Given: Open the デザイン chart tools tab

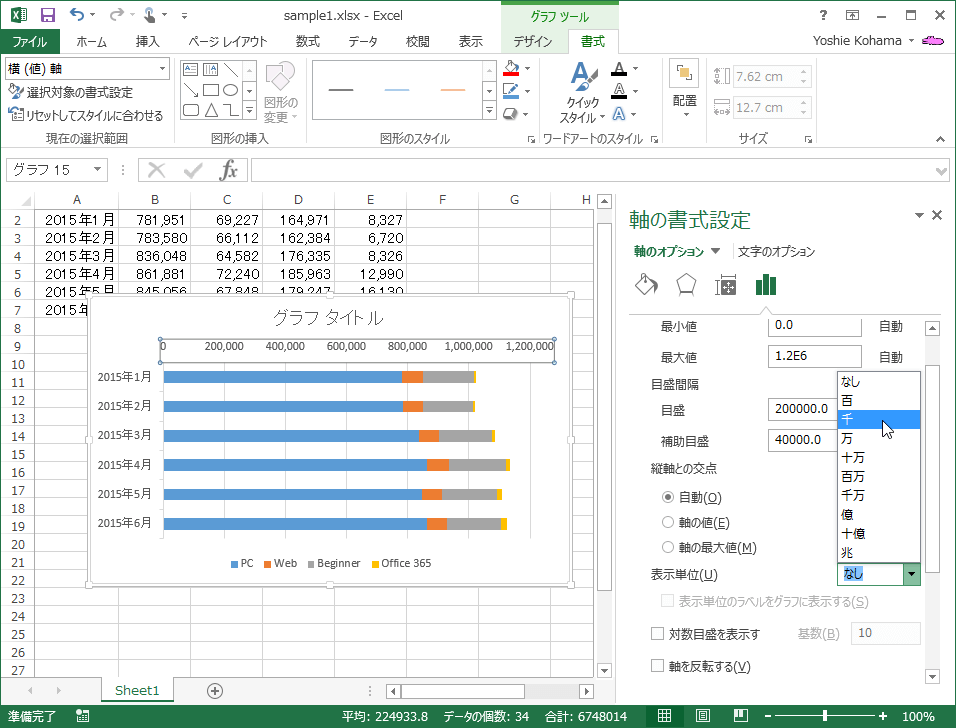Looking at the screenshot, I should (x=533, y=41).
